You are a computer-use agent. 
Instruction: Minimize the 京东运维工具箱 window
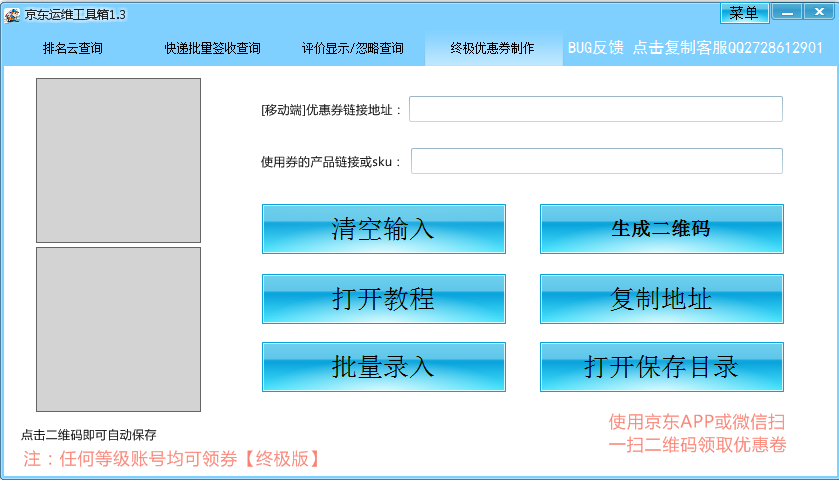[x=787, y=12]
